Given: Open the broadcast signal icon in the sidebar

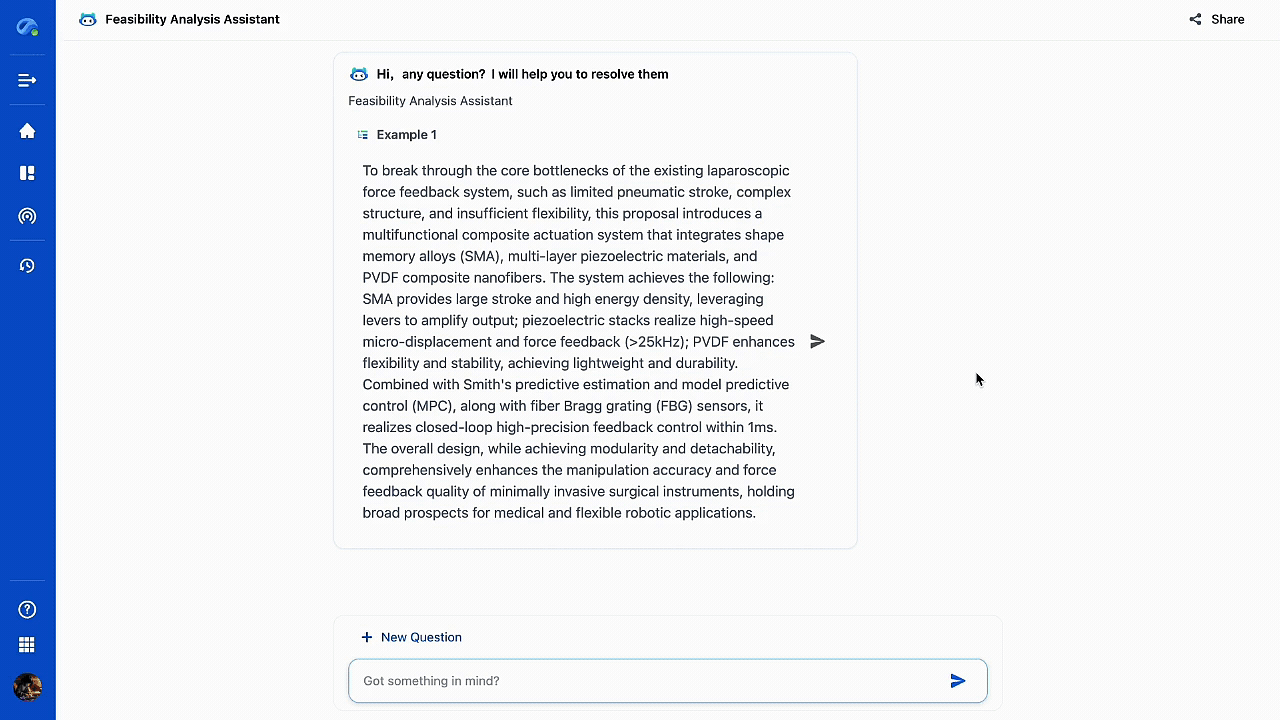Looking at the screenshot, I should tap(27, 216).
